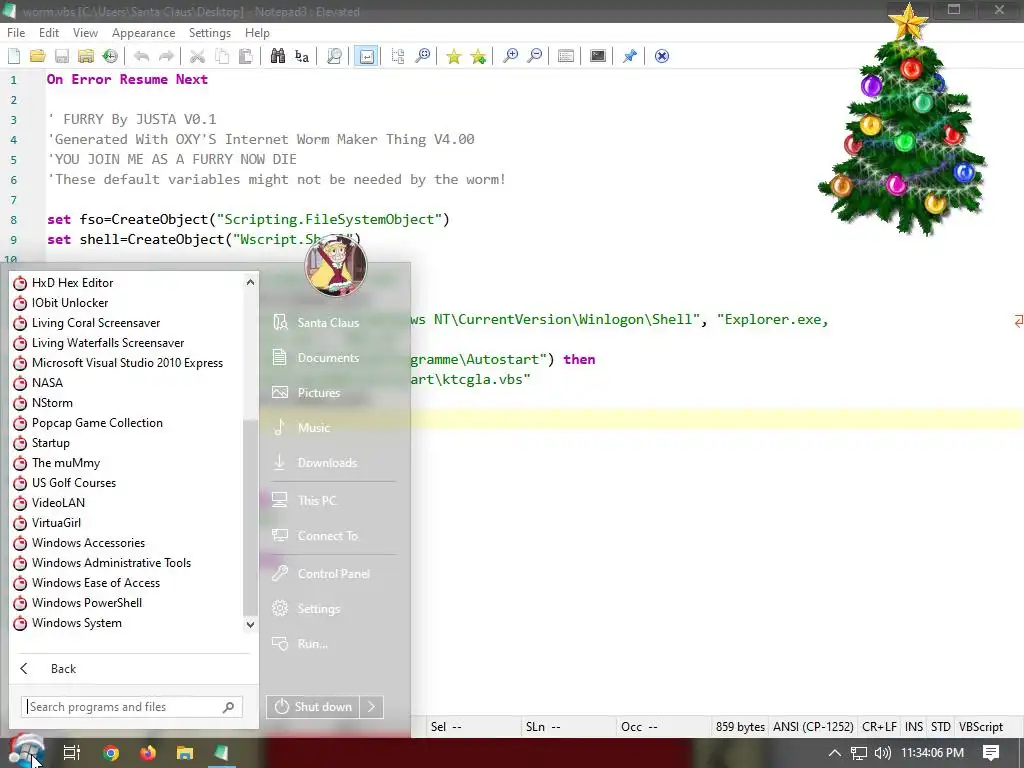The image size is (1024, 768).
Task: Expand Microsoft Visual Studio 2010 Express
Action: pos(126,363)
